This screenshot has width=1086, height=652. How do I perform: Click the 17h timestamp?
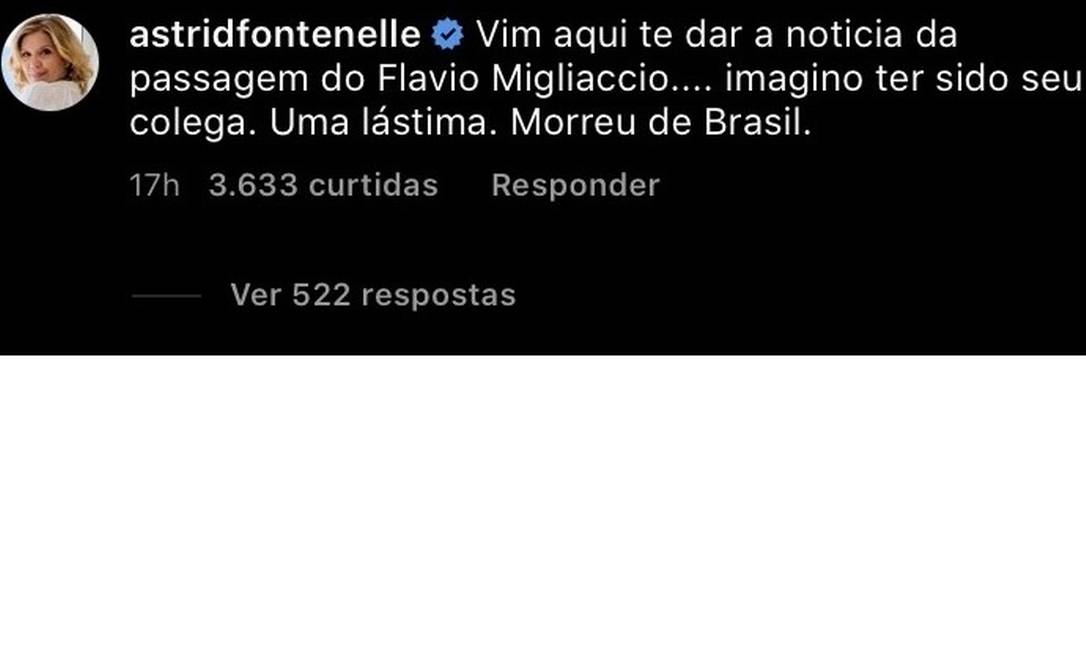coord(154,186)
